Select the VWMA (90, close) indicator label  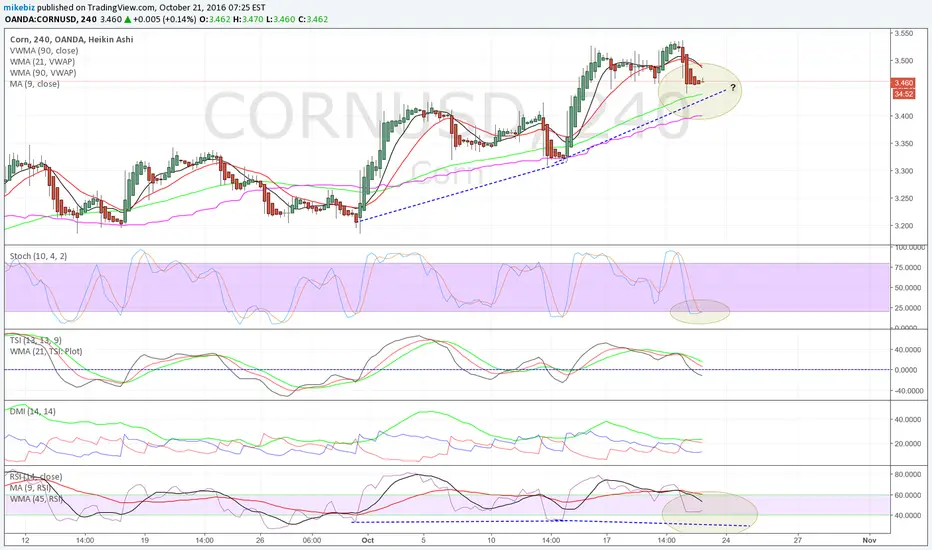point(44,51)
